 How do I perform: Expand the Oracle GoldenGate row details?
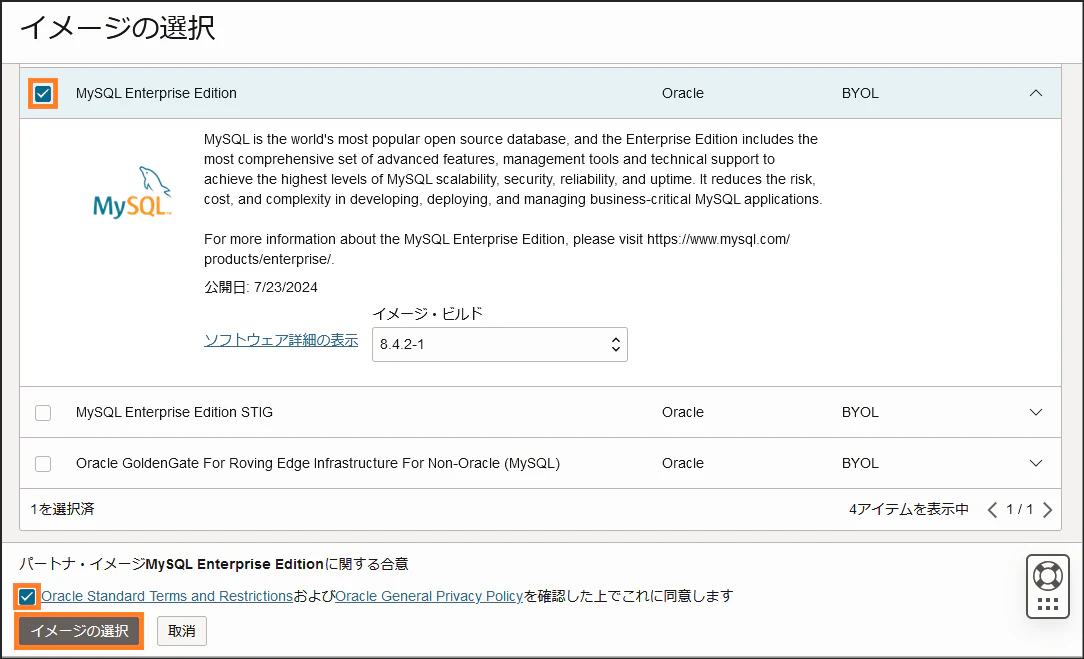[1036, 463]
